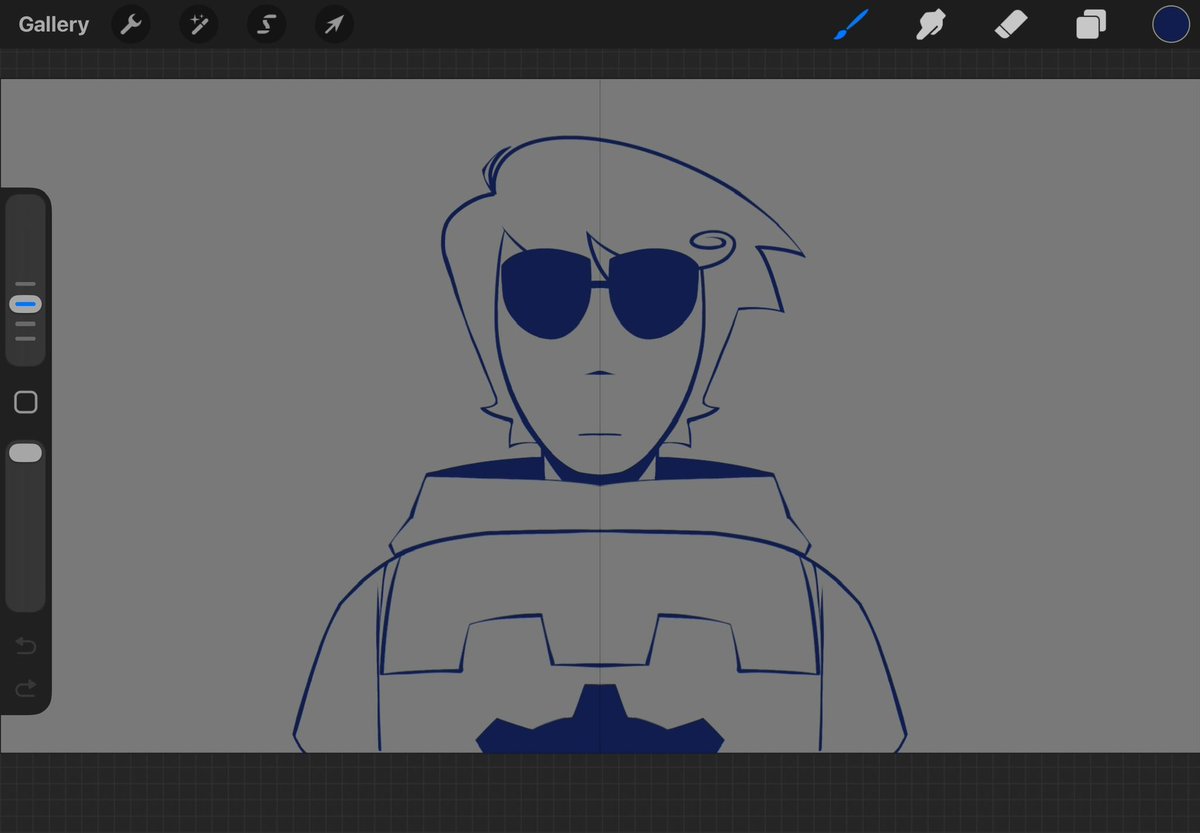
Task: Open the Actions wrench menu
Action: (131, 24)
